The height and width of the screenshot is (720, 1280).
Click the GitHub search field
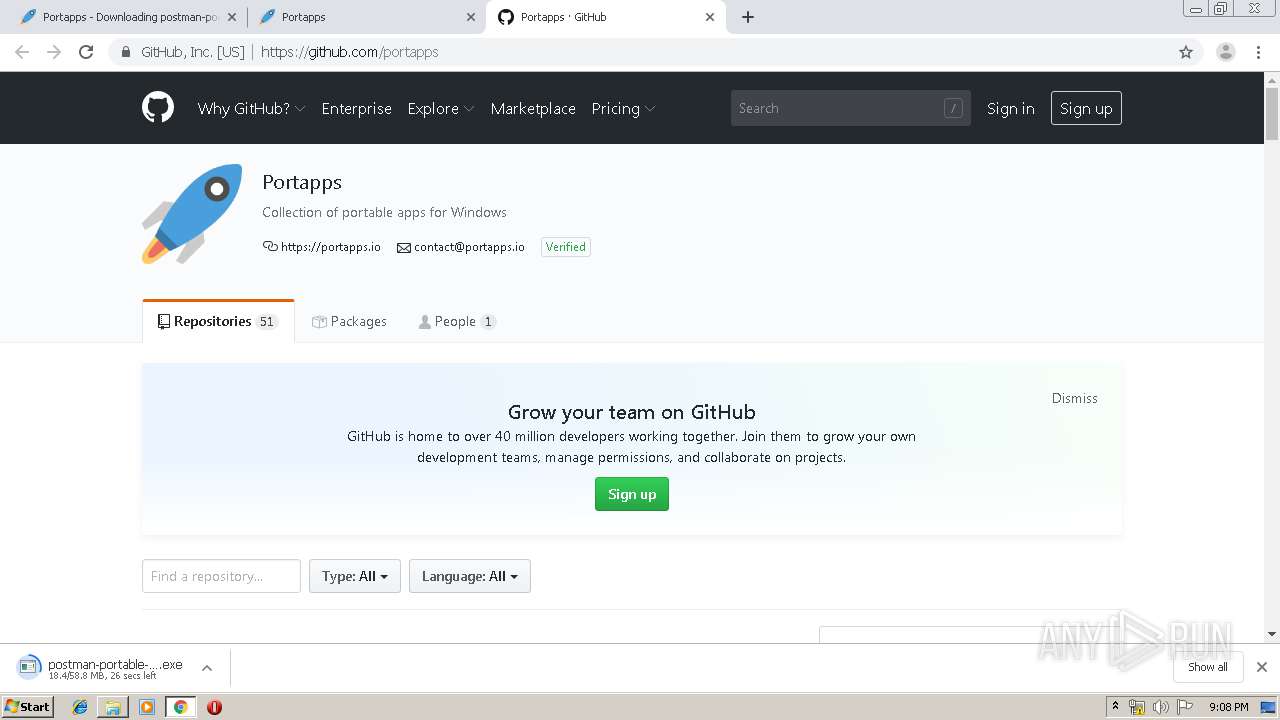tap(851, 108)
